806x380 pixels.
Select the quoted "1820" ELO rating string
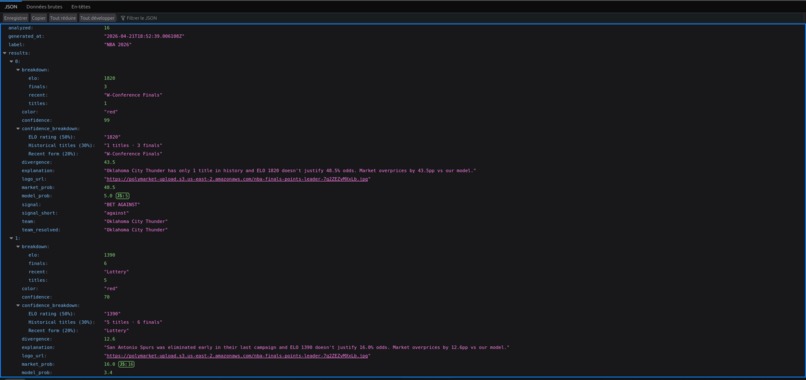(x=112, y=137)
